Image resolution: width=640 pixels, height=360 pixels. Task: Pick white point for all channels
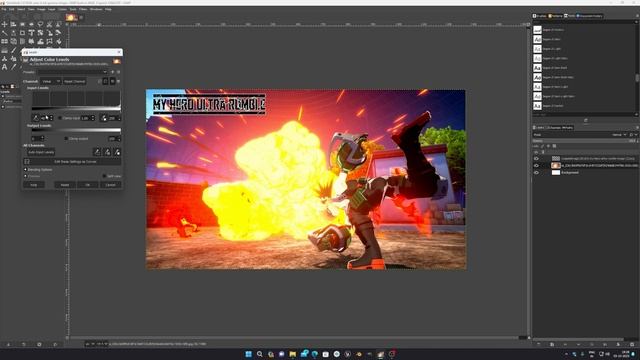[x=117, y=152]
